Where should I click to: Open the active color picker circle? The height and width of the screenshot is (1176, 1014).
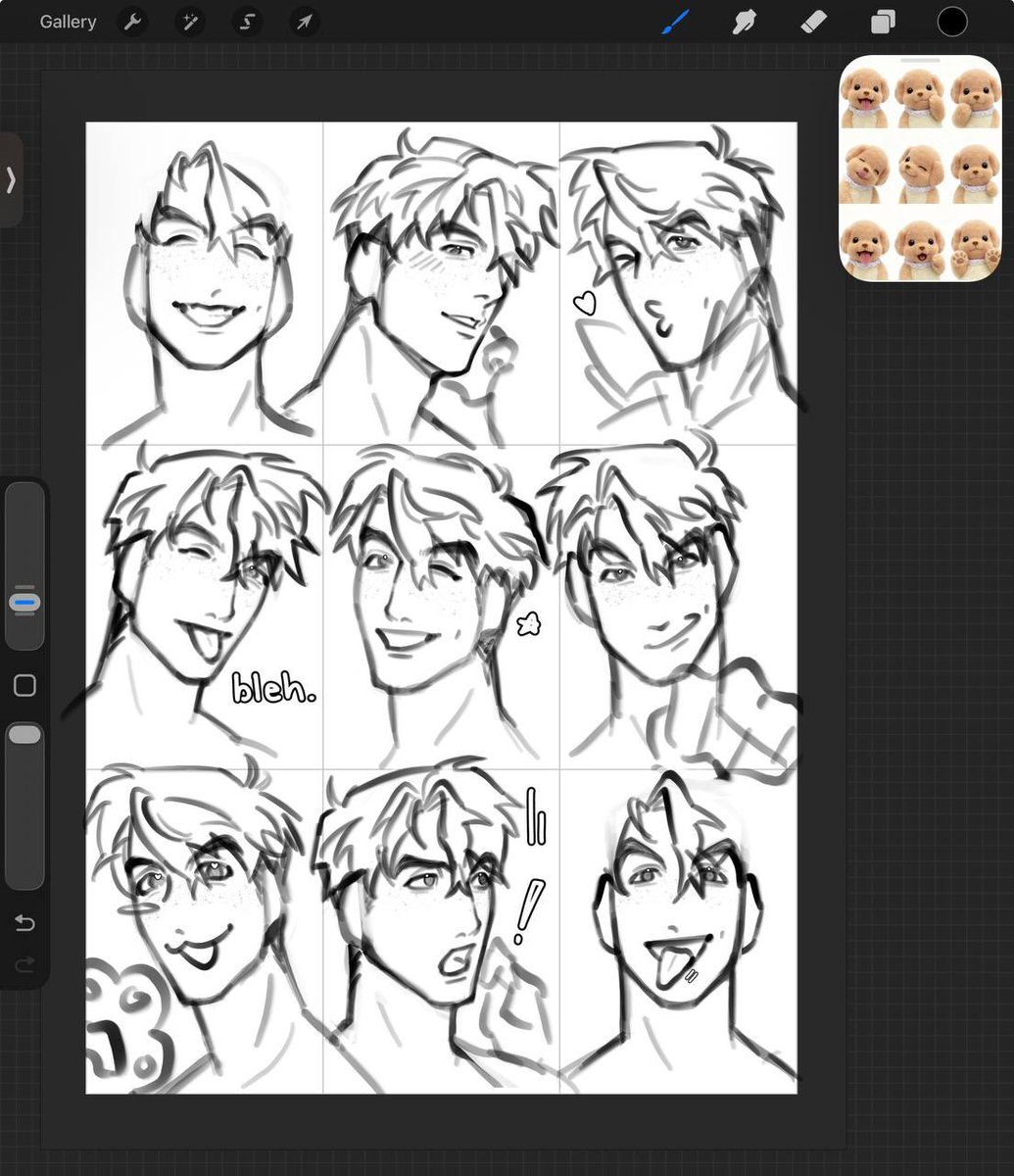click(x=952, y=22)
